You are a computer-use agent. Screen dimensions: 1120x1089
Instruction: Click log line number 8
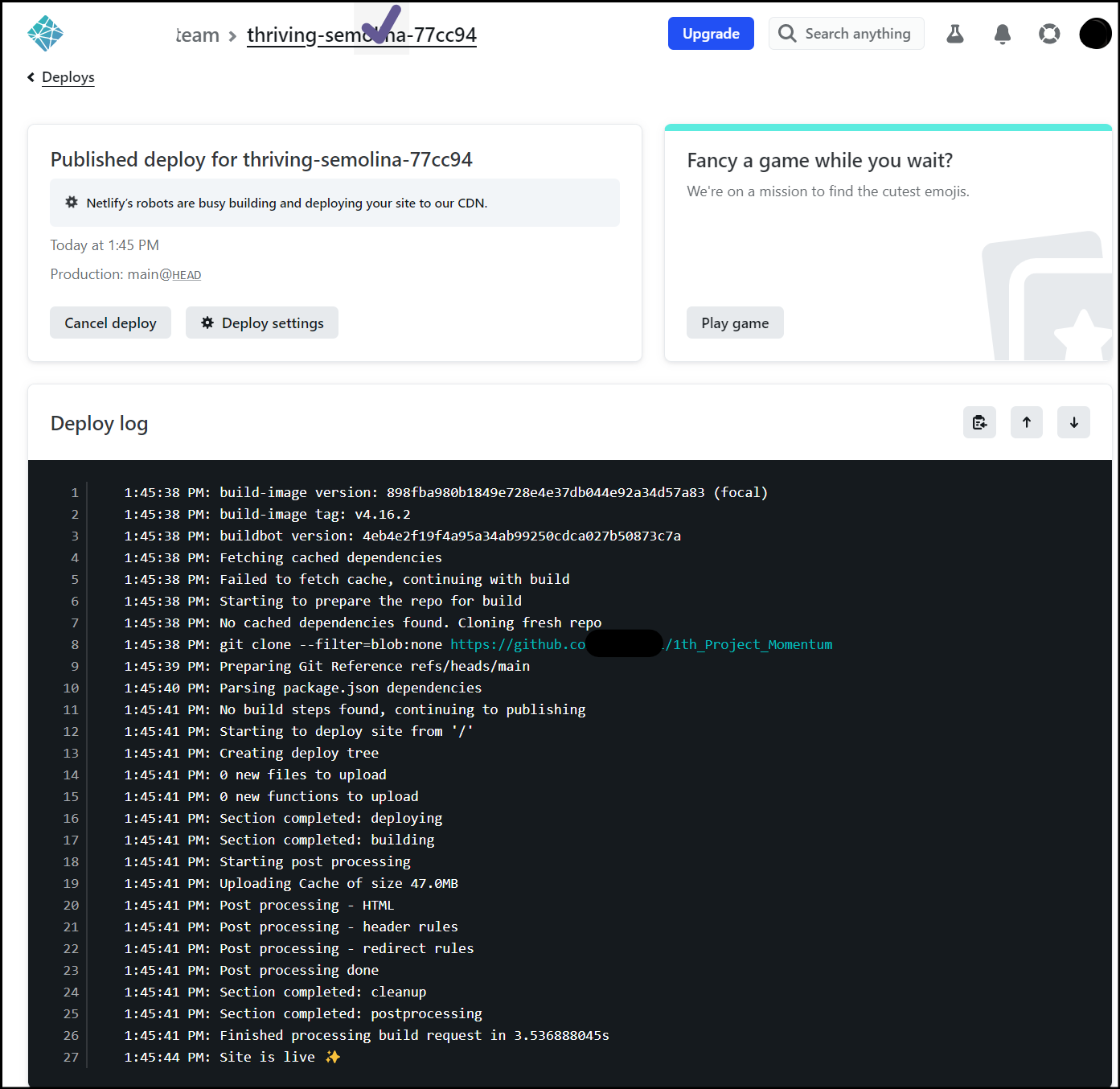[x=75, y=644]
